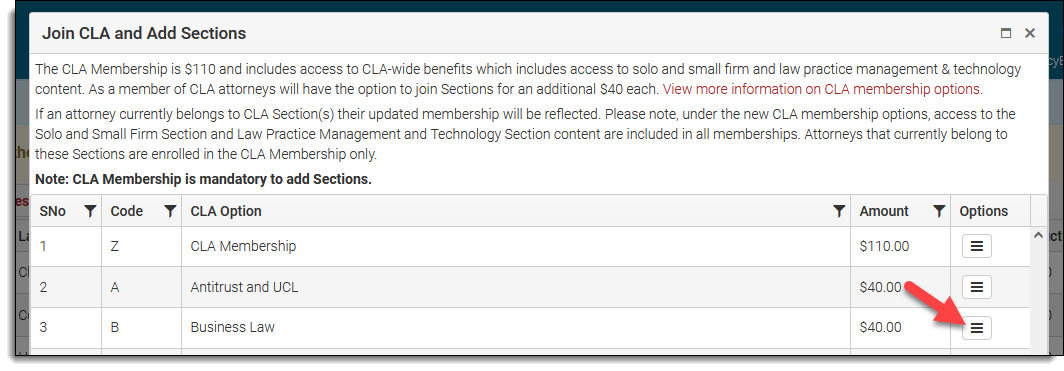Maximize the Join CLA dialog
1064x371 pixels.
(x=1006, y=33)
